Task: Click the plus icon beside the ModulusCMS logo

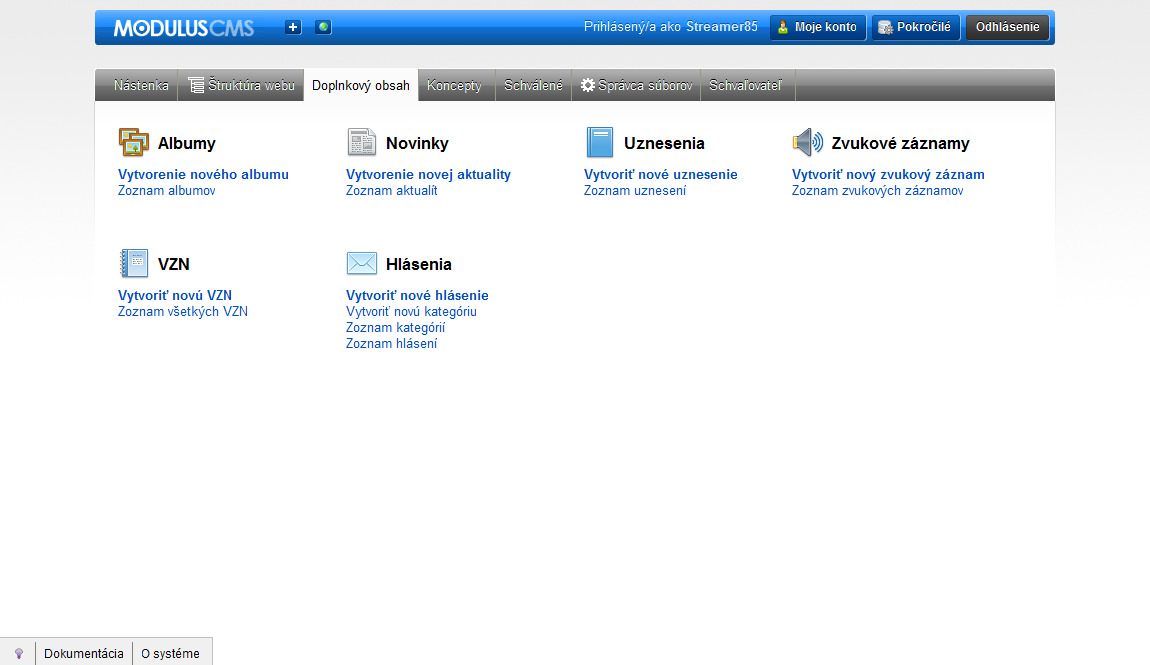Action: 293,27
